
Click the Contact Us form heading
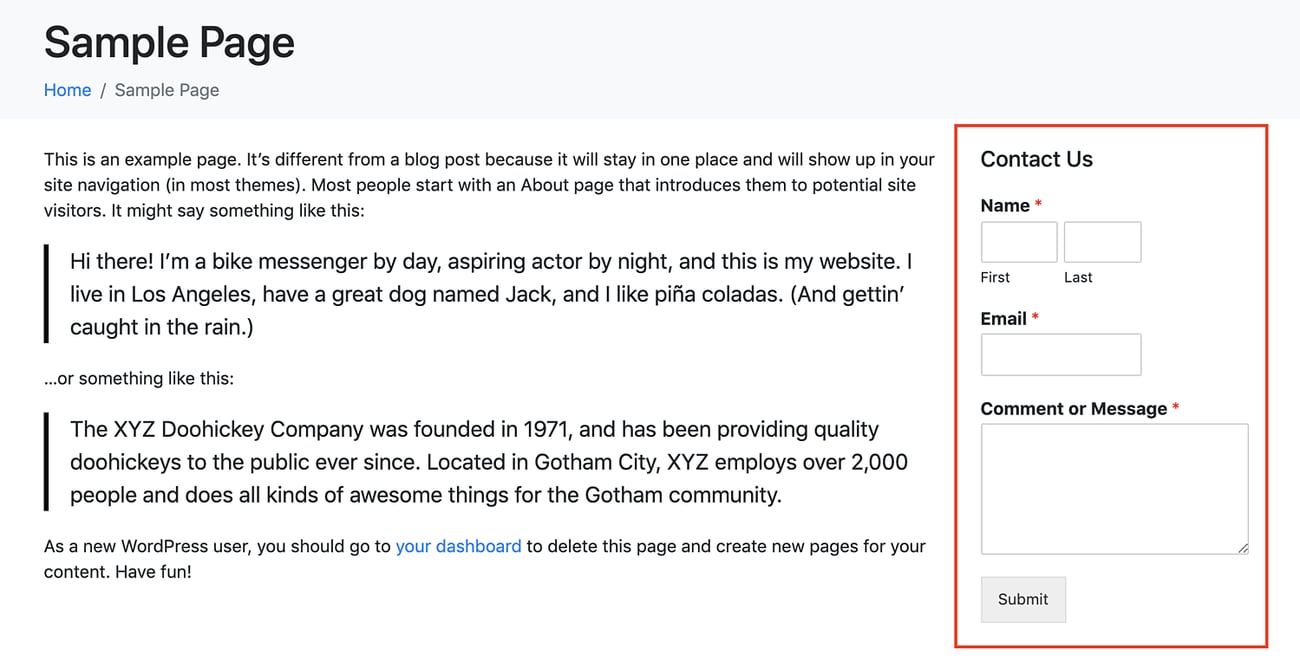point(1036,159)
